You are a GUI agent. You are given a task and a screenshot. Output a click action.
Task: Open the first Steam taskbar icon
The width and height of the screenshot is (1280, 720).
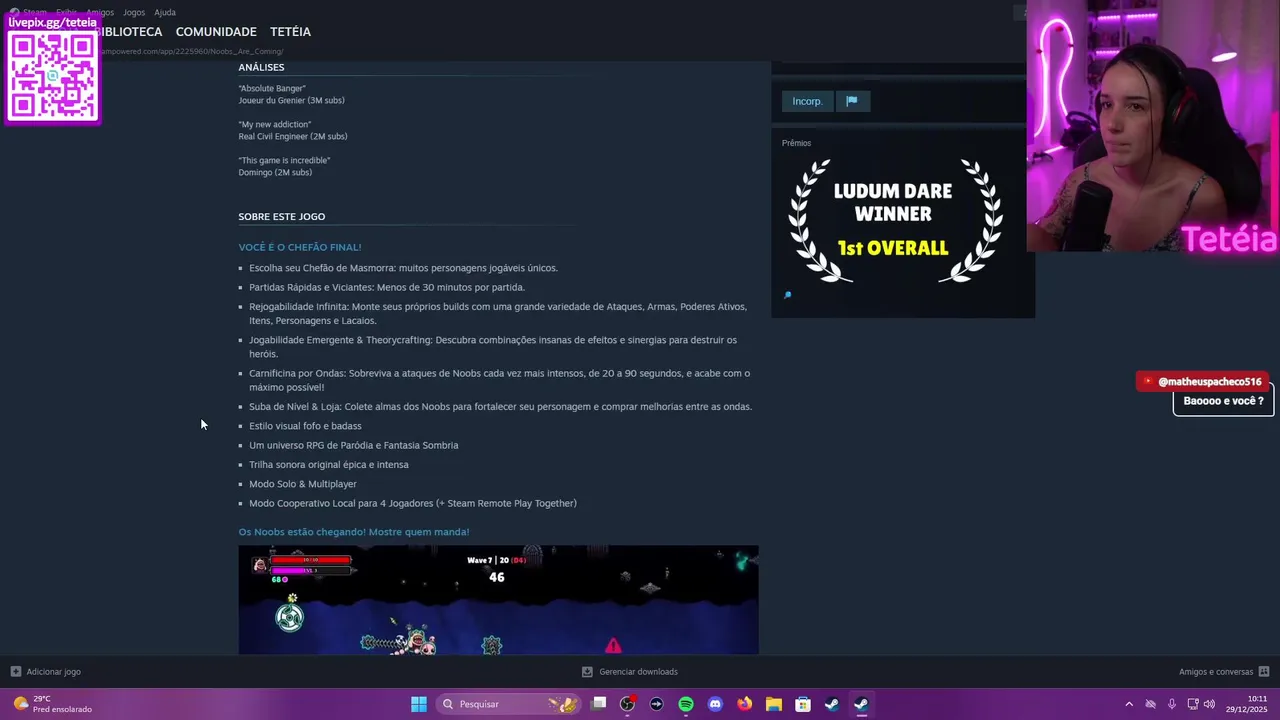831,704
